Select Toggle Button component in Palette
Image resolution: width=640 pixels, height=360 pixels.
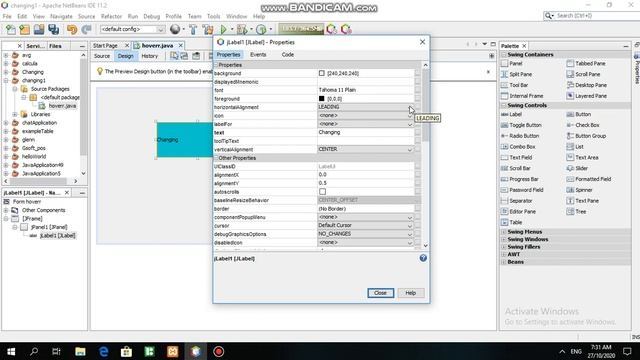click(521, 125)
